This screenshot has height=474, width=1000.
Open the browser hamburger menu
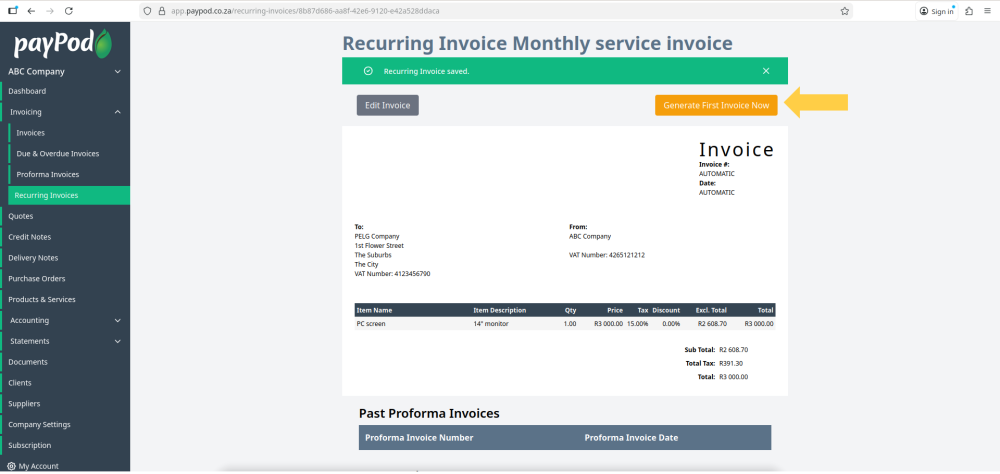pos(987,11)
